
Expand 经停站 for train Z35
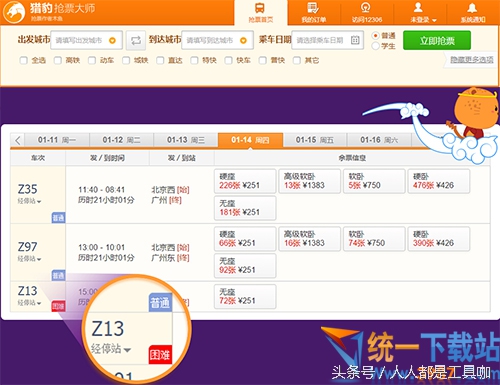coord(29,201)
